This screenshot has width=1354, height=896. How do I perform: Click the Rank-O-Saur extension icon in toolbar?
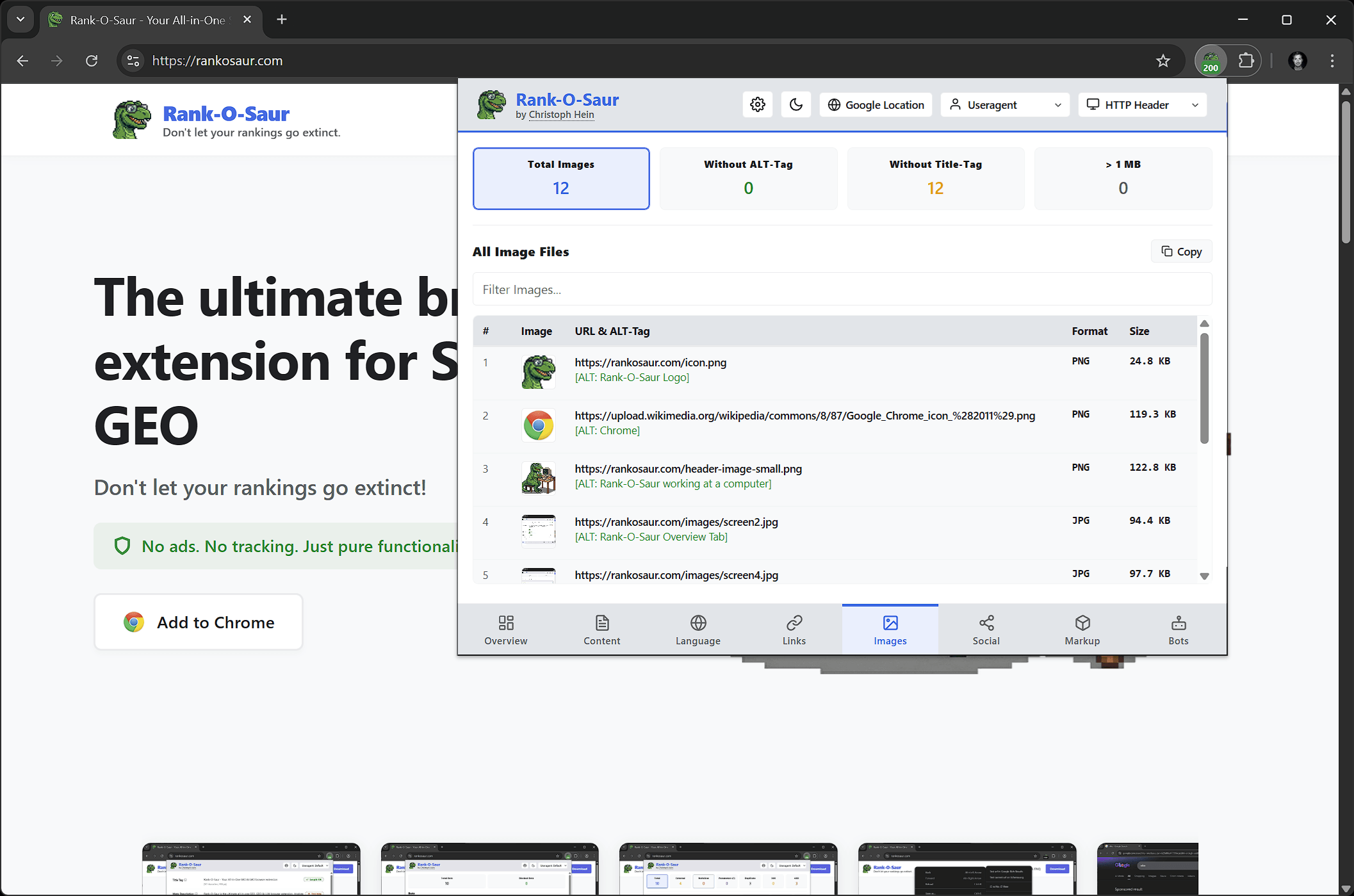[x=1211, y=61]
